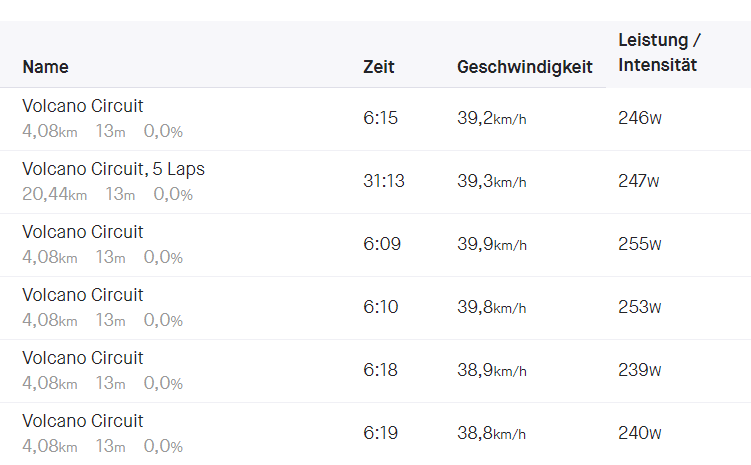Select the 239 W power cell
The width and height of the screenshot is (751, 465).
pyautogui.click(x=640, y=370)
